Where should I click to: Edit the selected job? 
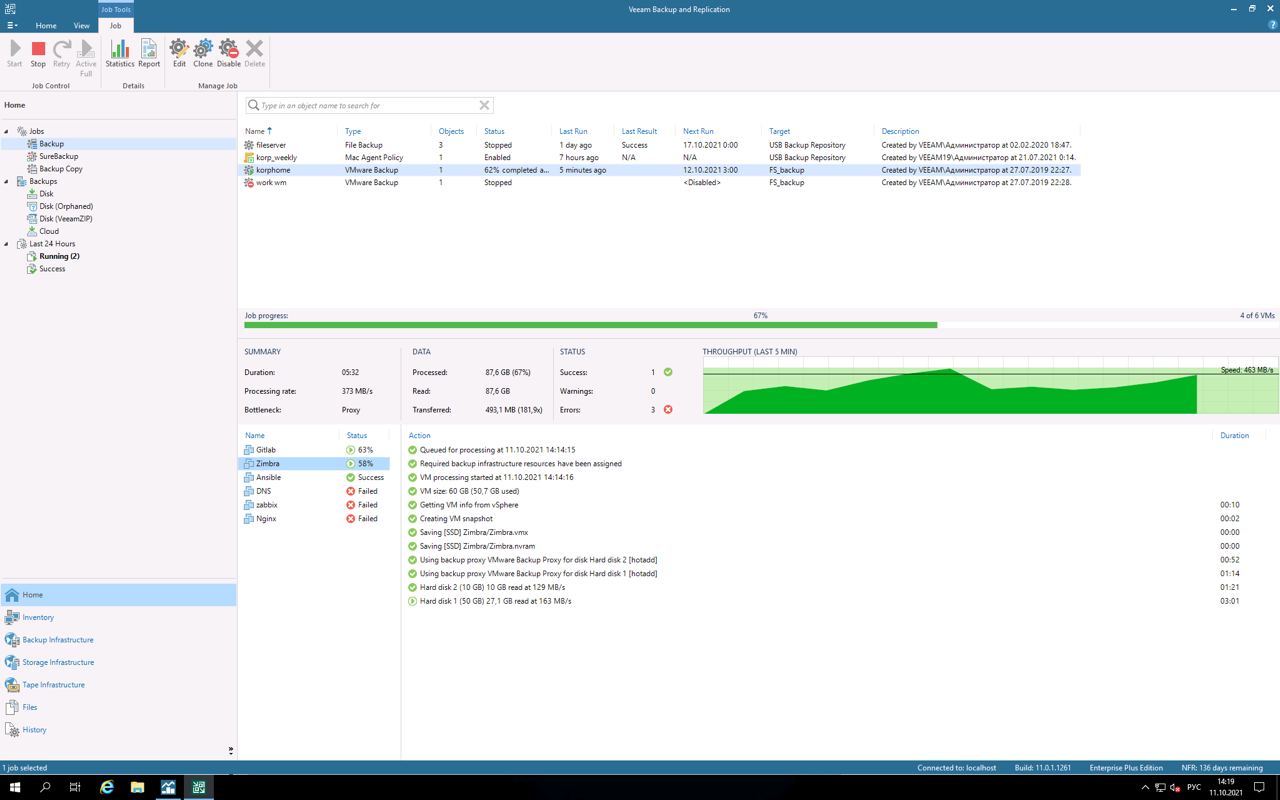[x=179, y=53]
